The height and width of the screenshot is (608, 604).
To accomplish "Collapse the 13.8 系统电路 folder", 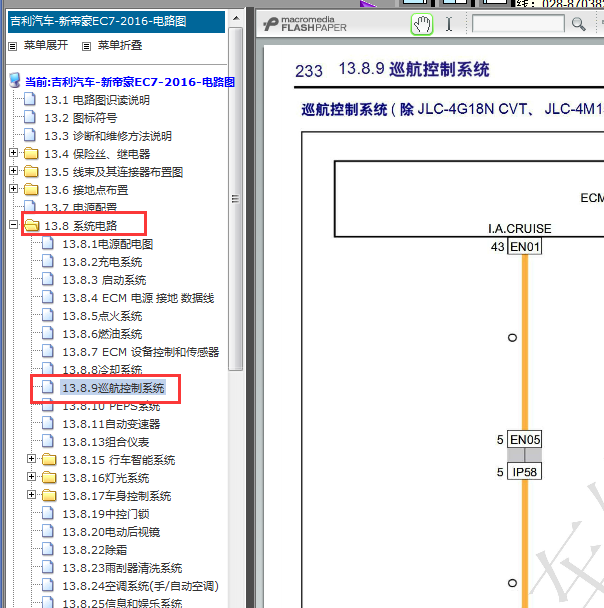I will [x=14, y=225].
